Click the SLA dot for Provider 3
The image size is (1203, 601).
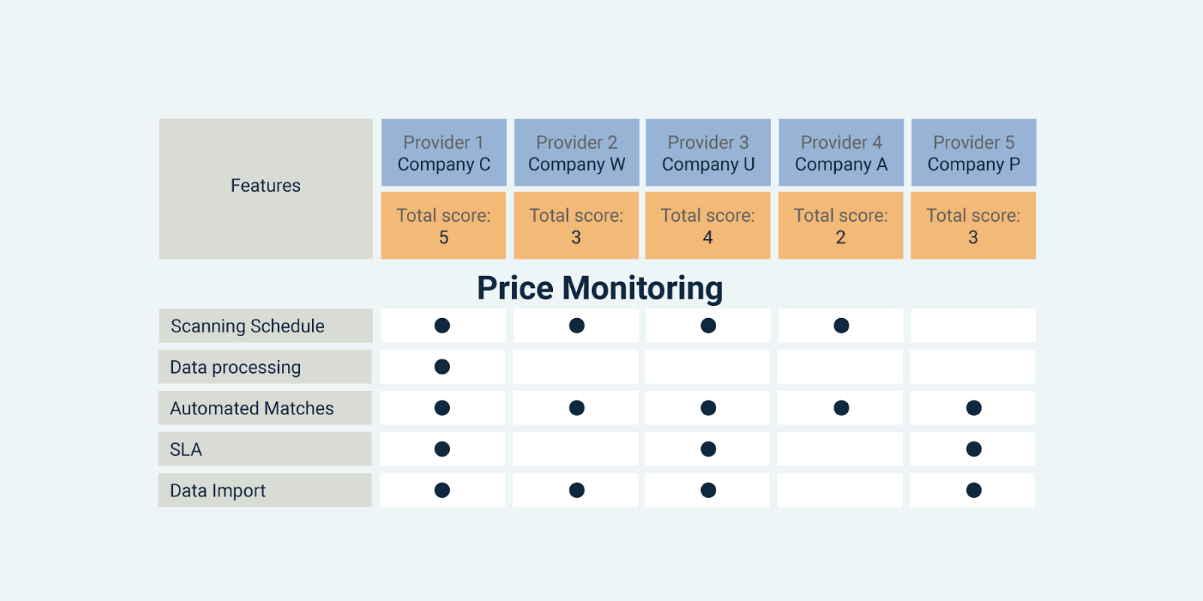point(708,449)
